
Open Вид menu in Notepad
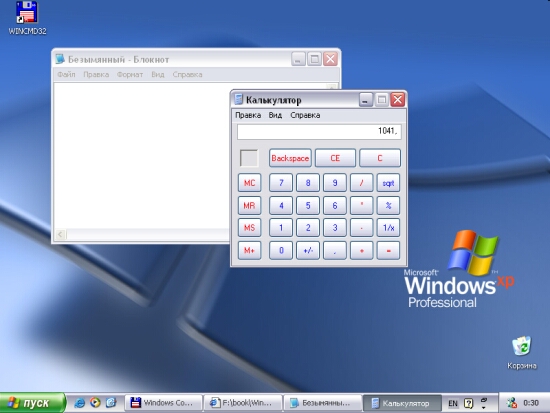coord(158,74)
